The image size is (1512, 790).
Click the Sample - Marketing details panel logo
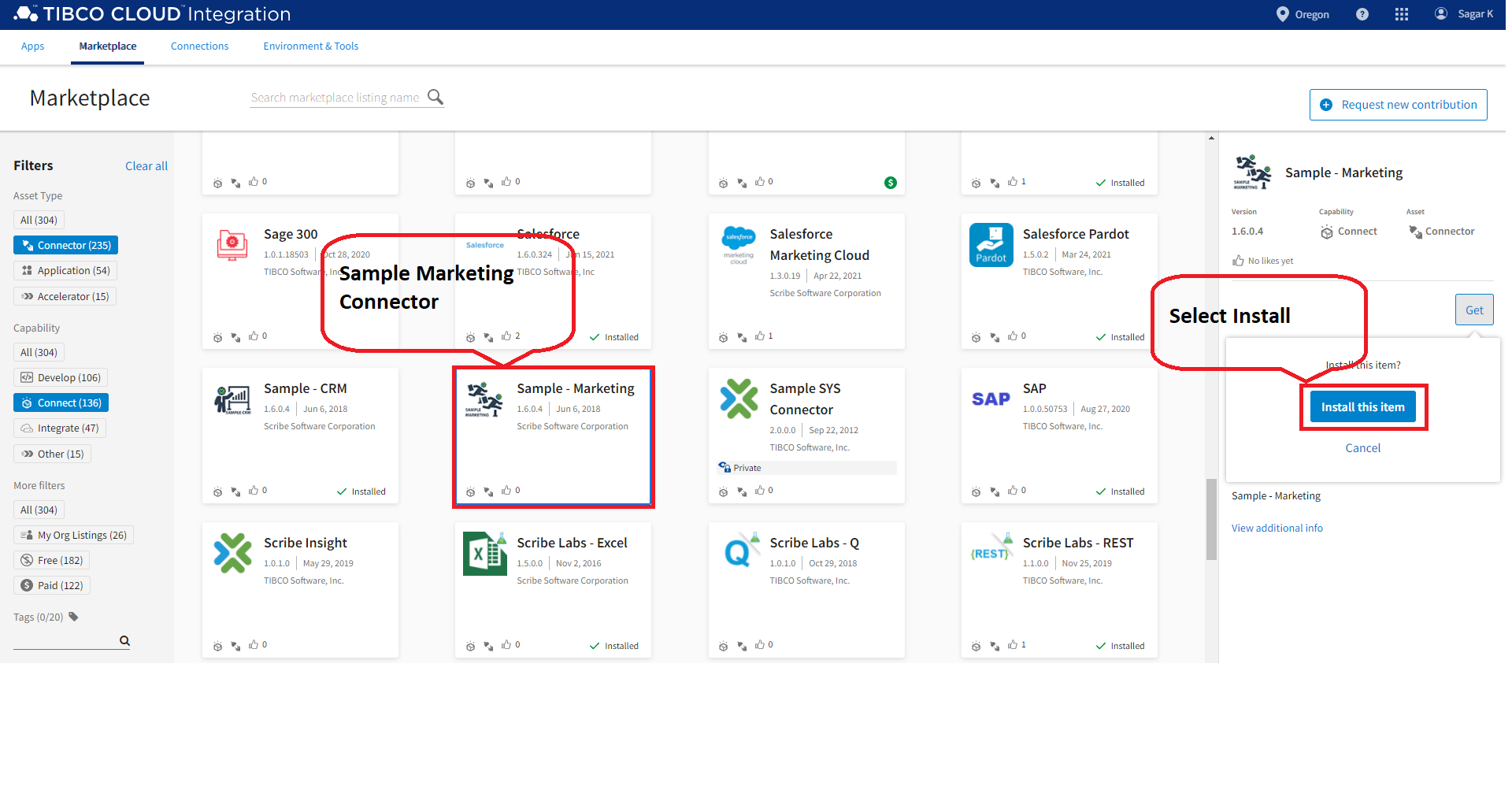pos(1252,172)
